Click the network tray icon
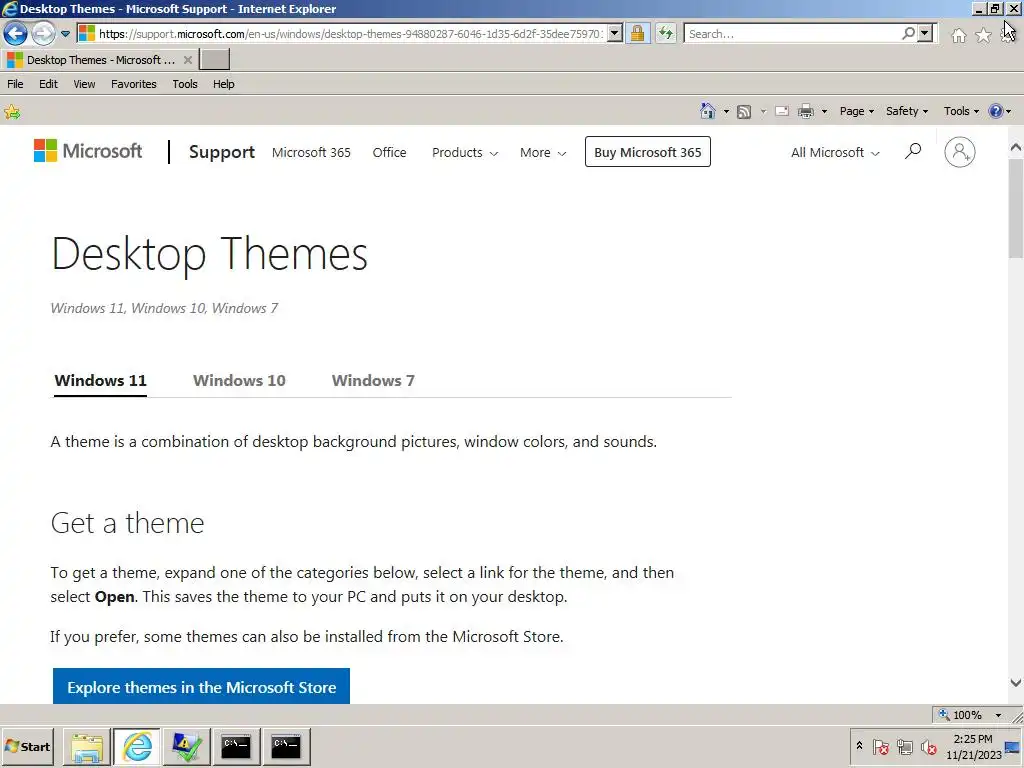 pos(904,746)
